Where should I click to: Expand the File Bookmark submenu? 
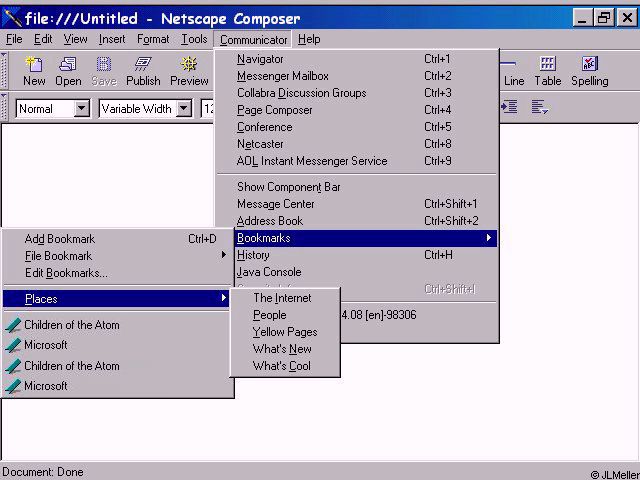(x=117, y=256)
